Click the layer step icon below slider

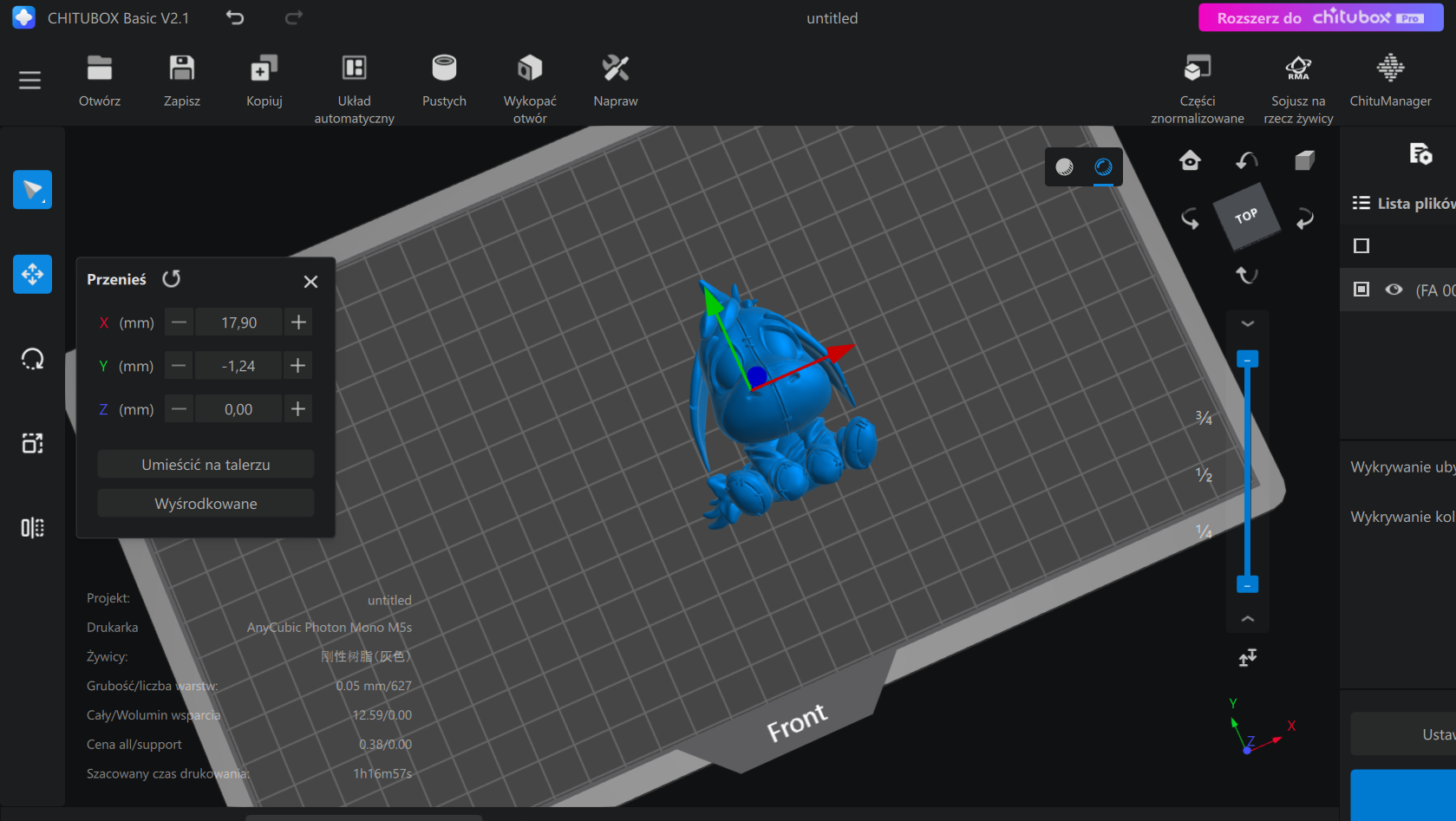click(x=1247, y=658)
